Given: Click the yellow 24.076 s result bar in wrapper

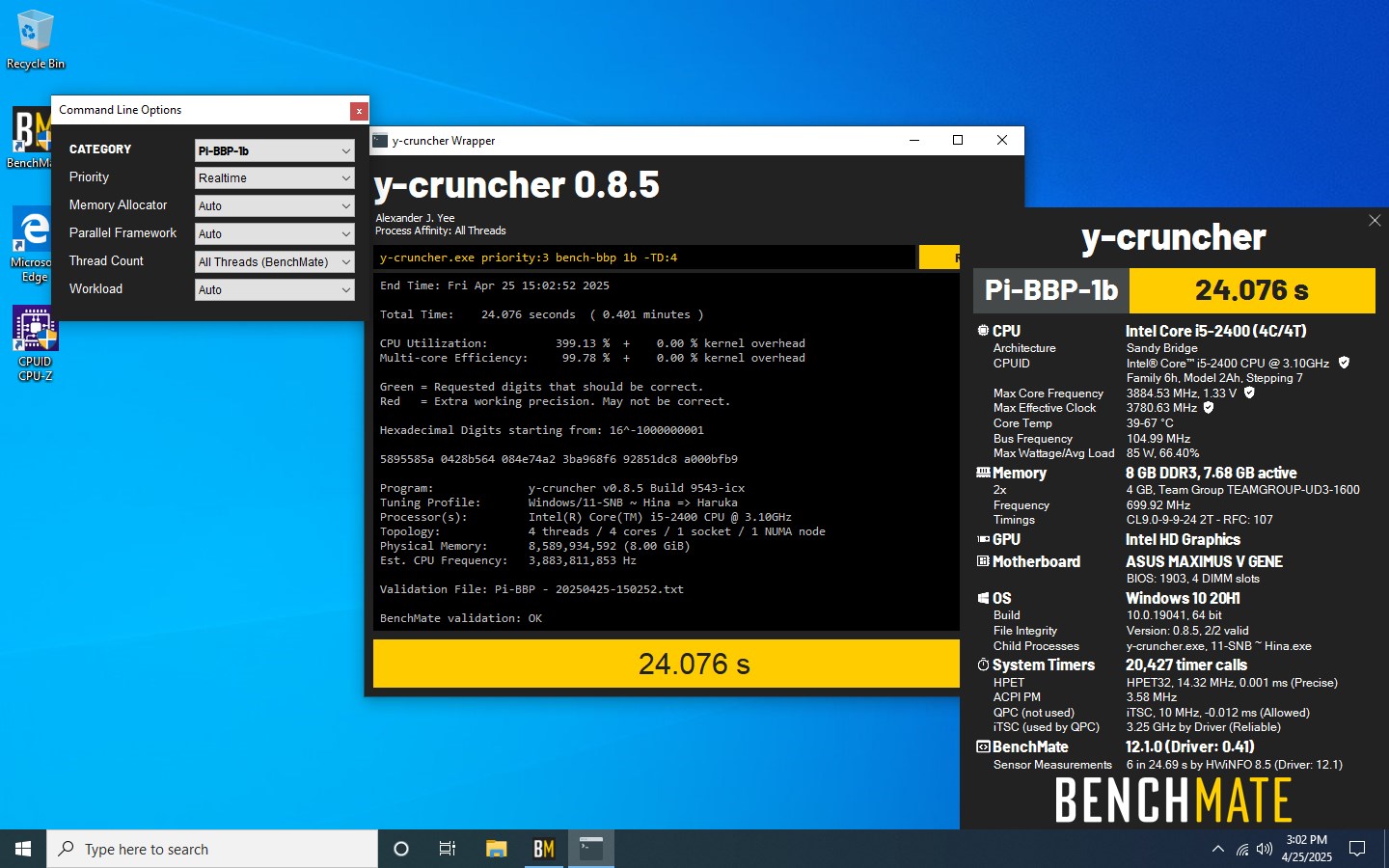Looking at the screenshot, I should point(666,664).
